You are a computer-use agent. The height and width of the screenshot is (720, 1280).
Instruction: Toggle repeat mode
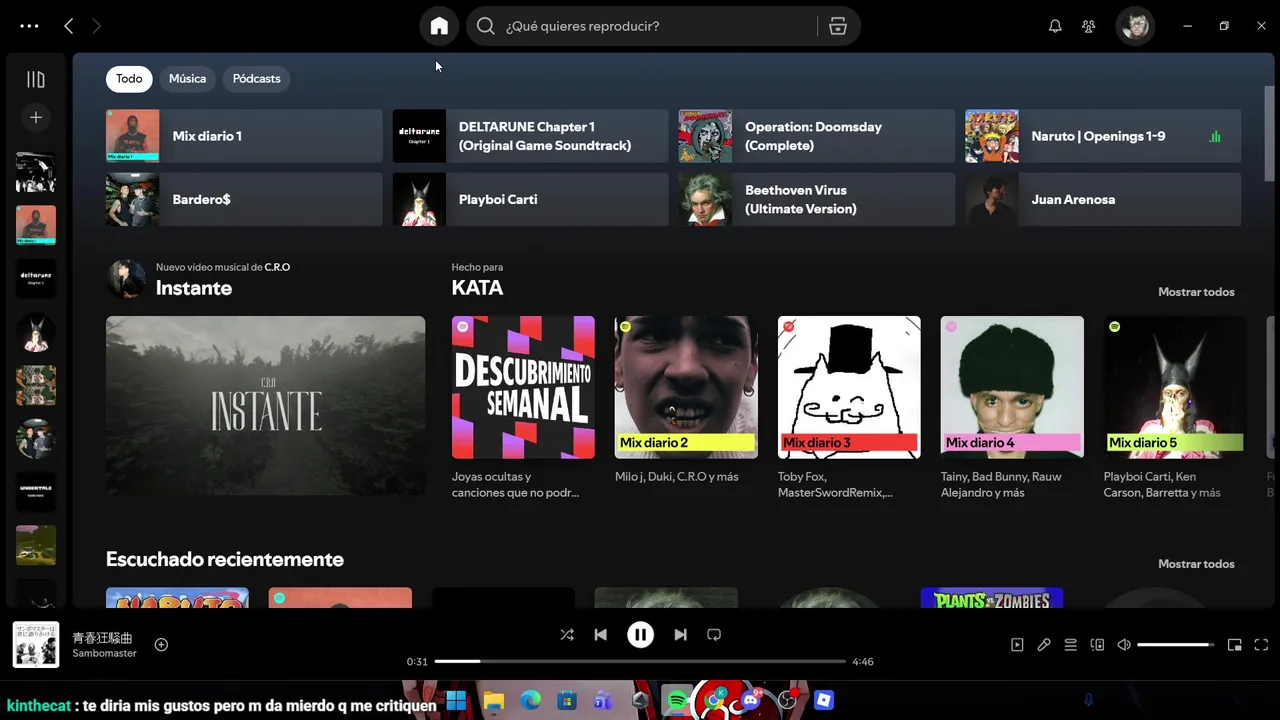(714, 635)
